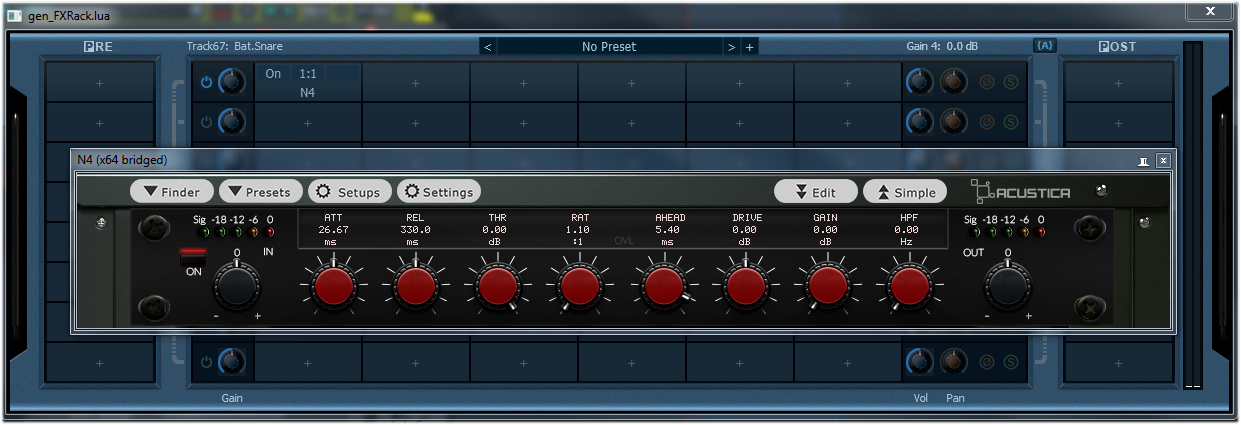Open the Presets dropdown in N4
Screen dimensions: 1241x425
[x=260, y=192]
